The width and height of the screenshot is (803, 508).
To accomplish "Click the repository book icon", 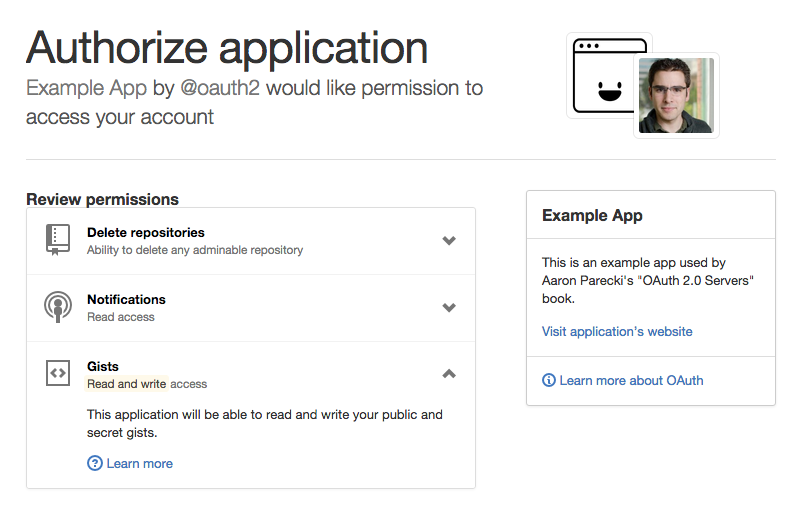I will click(57, 240).
